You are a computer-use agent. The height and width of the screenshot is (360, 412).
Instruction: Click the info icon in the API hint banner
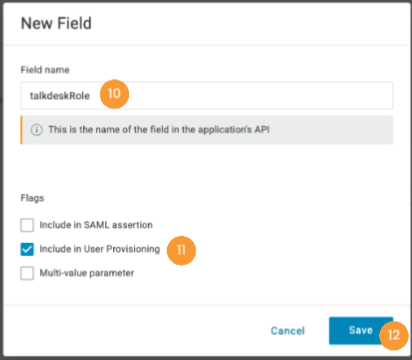coord(37,130)
